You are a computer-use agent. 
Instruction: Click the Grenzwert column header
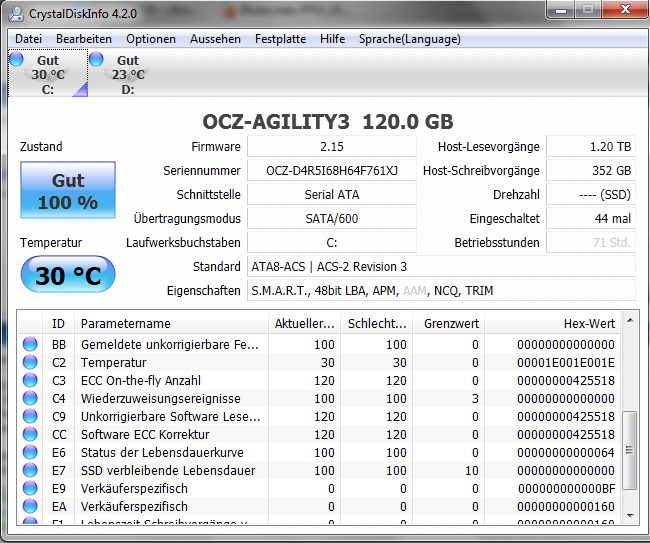449,323
